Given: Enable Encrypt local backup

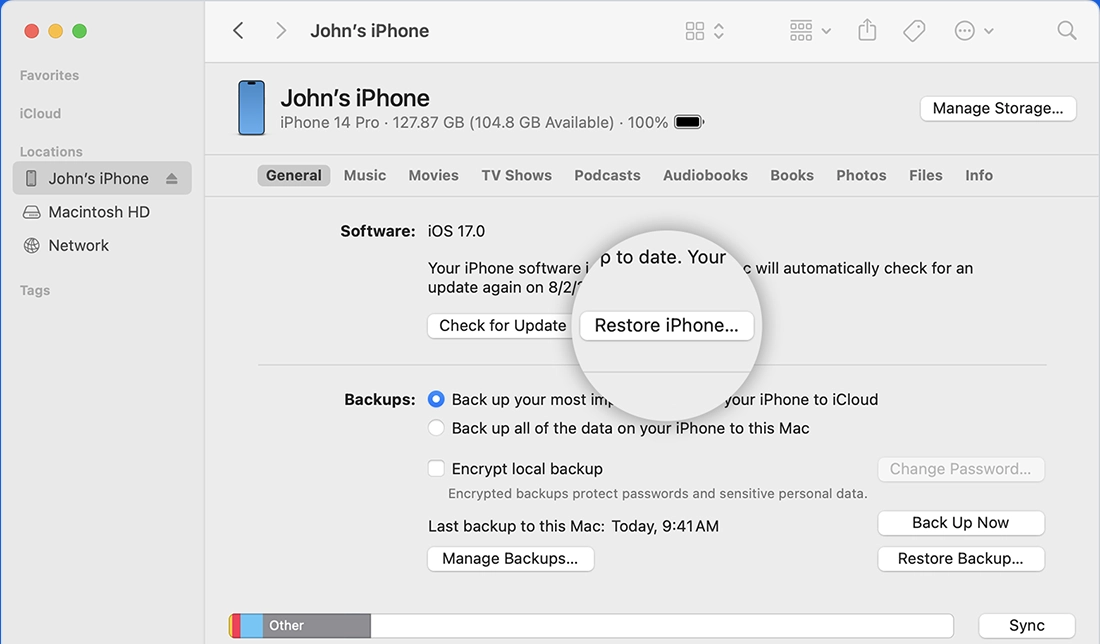Looking at the screenshot, I should pos(436,468).
